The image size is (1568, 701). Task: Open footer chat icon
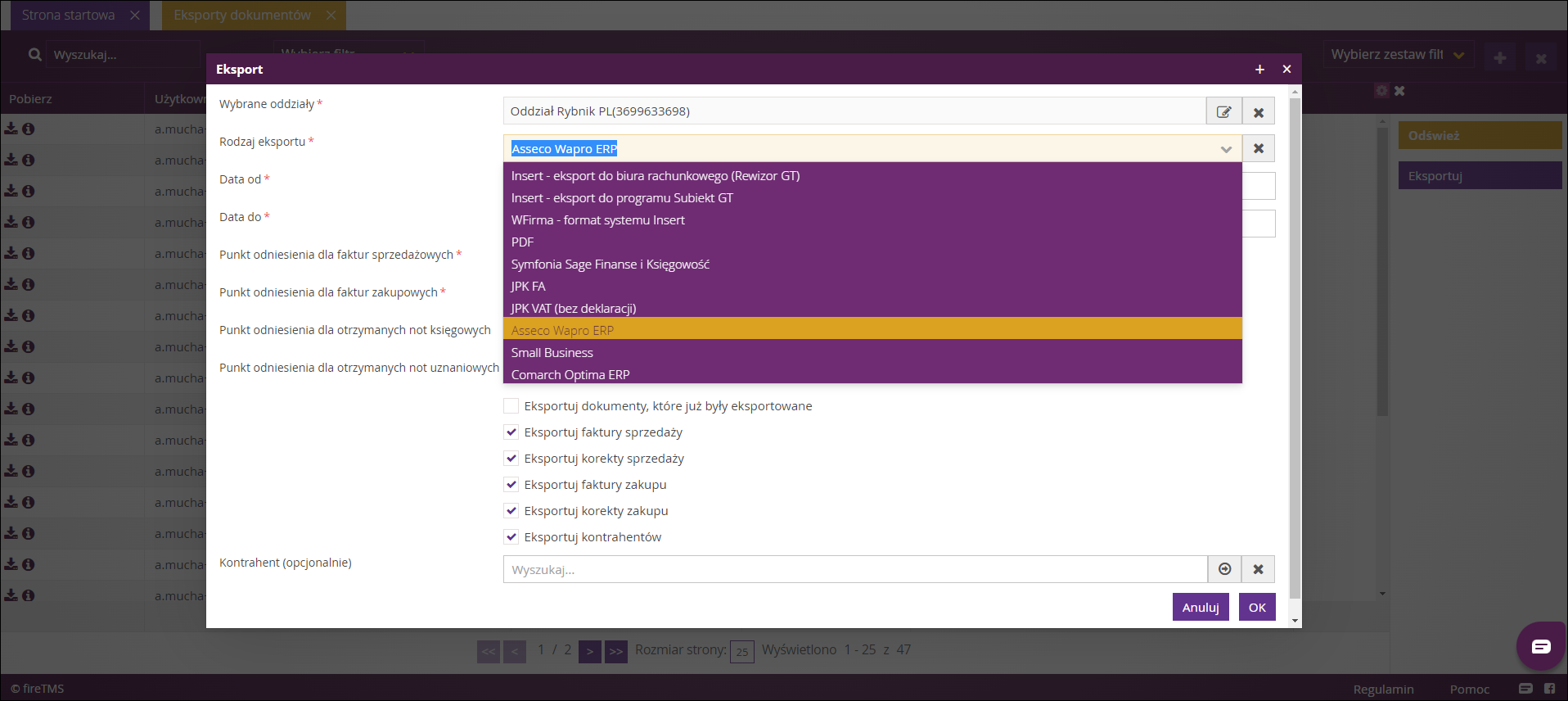[1525, 688]
